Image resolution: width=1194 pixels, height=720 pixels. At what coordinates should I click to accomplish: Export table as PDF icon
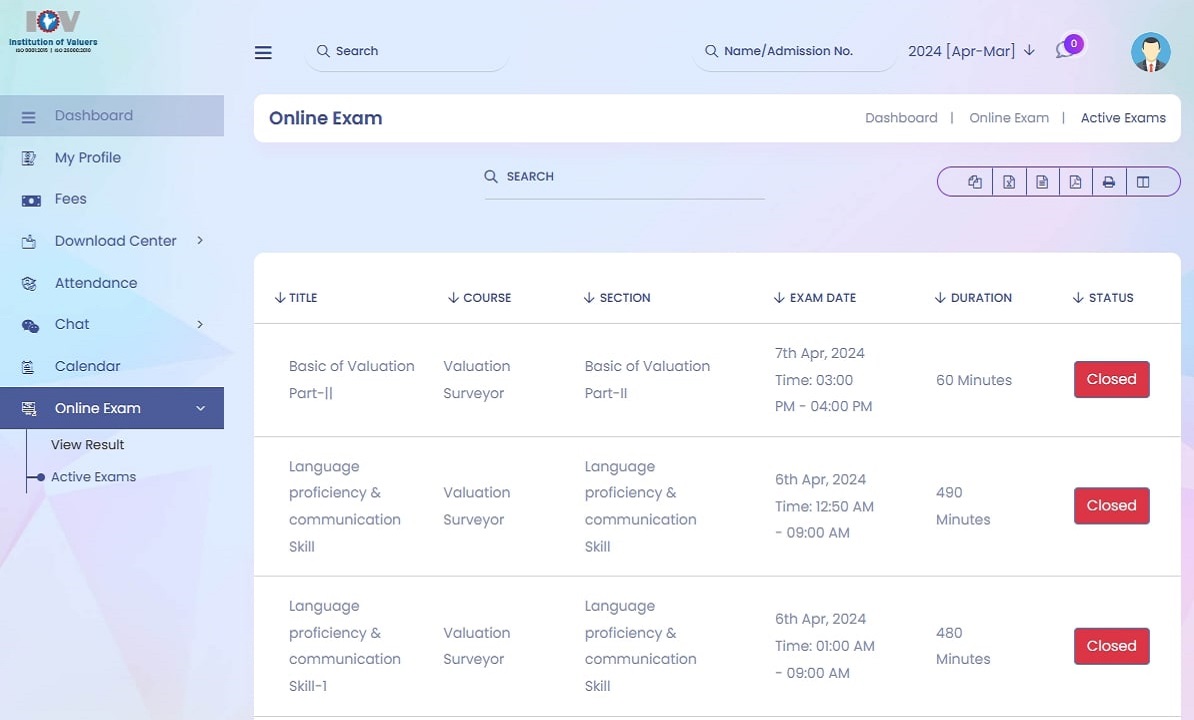1075,182
